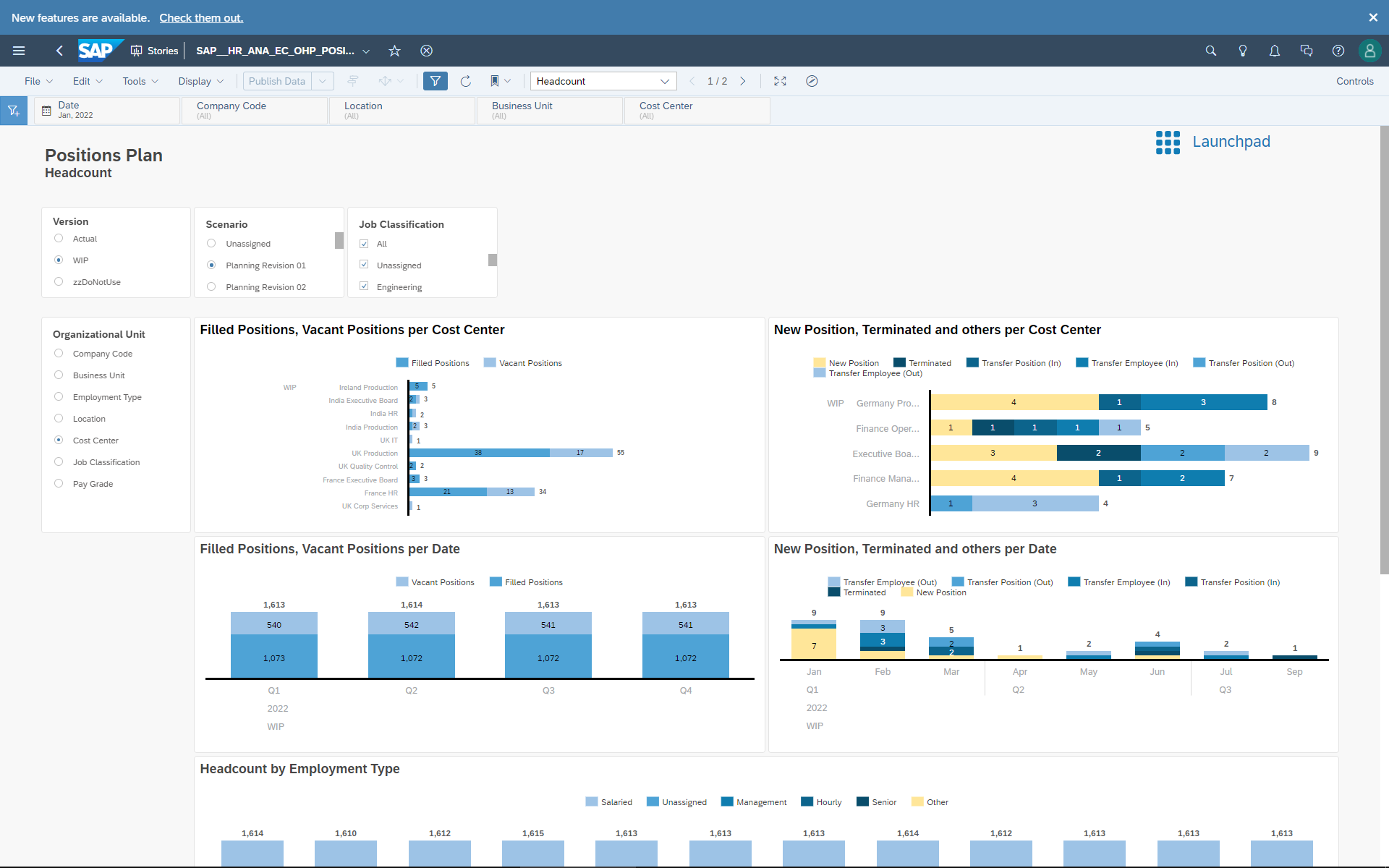Expand the Publish Data dropdown arrow

(323, 81)
